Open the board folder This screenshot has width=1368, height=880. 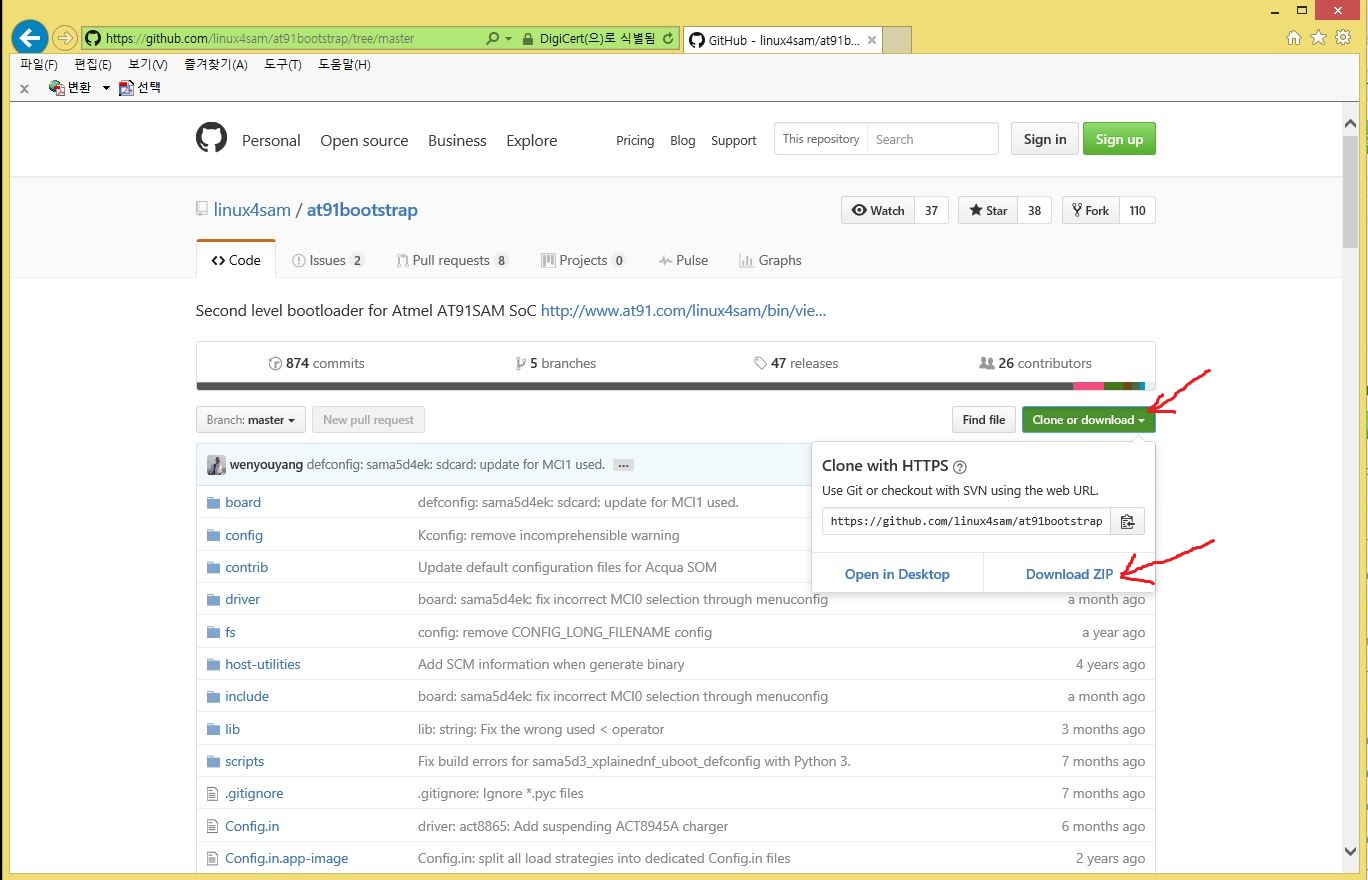click(x=243, y=502)
